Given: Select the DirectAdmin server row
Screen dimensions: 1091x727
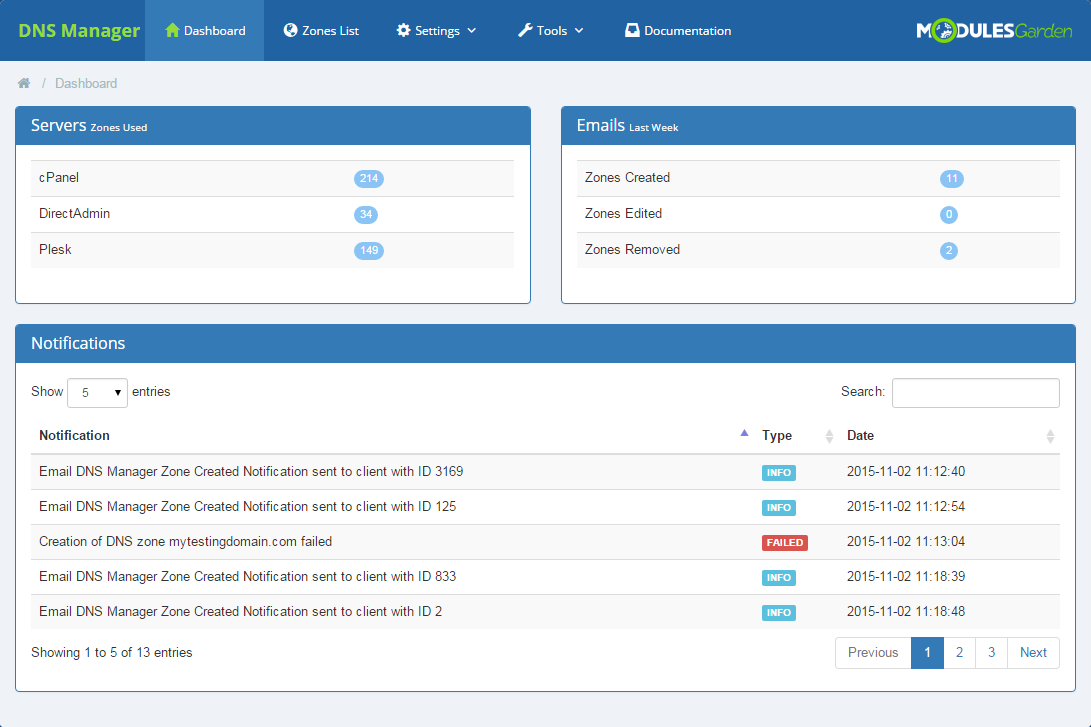Looking at the screenshot, I should 272,214.
